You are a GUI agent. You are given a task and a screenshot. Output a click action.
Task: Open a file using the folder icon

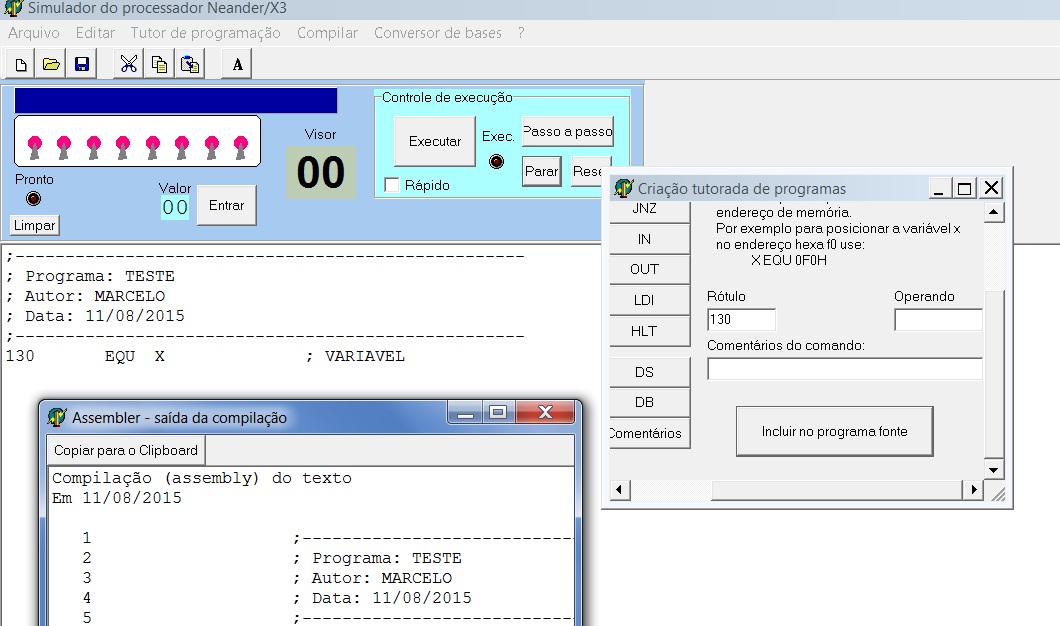51,64
